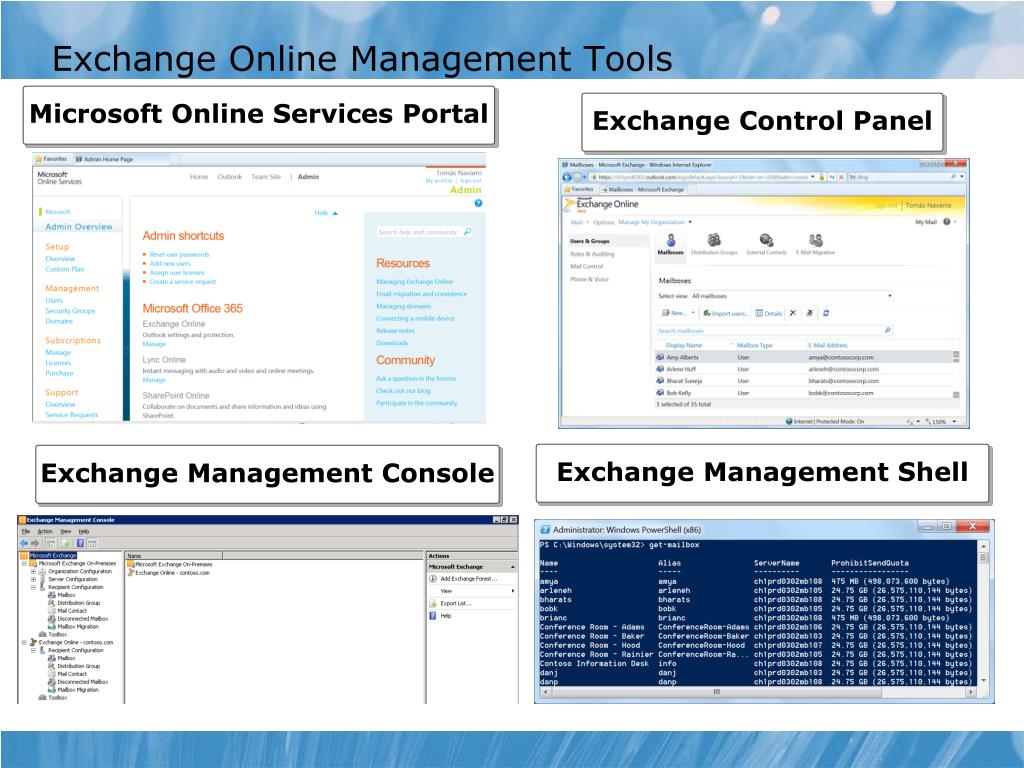Click the refresh icon in mailbox toolbar
Screen dimensions: 1024x768
(825, 313)
